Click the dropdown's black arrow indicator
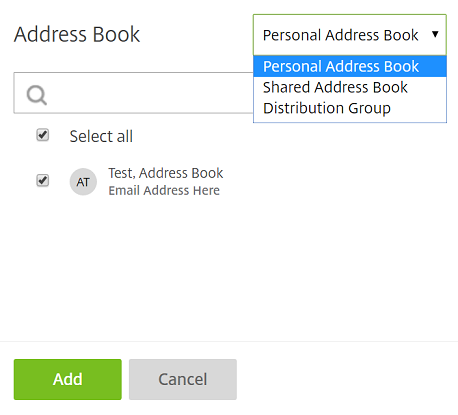The height and width of the screenshot is (415, 458). point(435,34)
